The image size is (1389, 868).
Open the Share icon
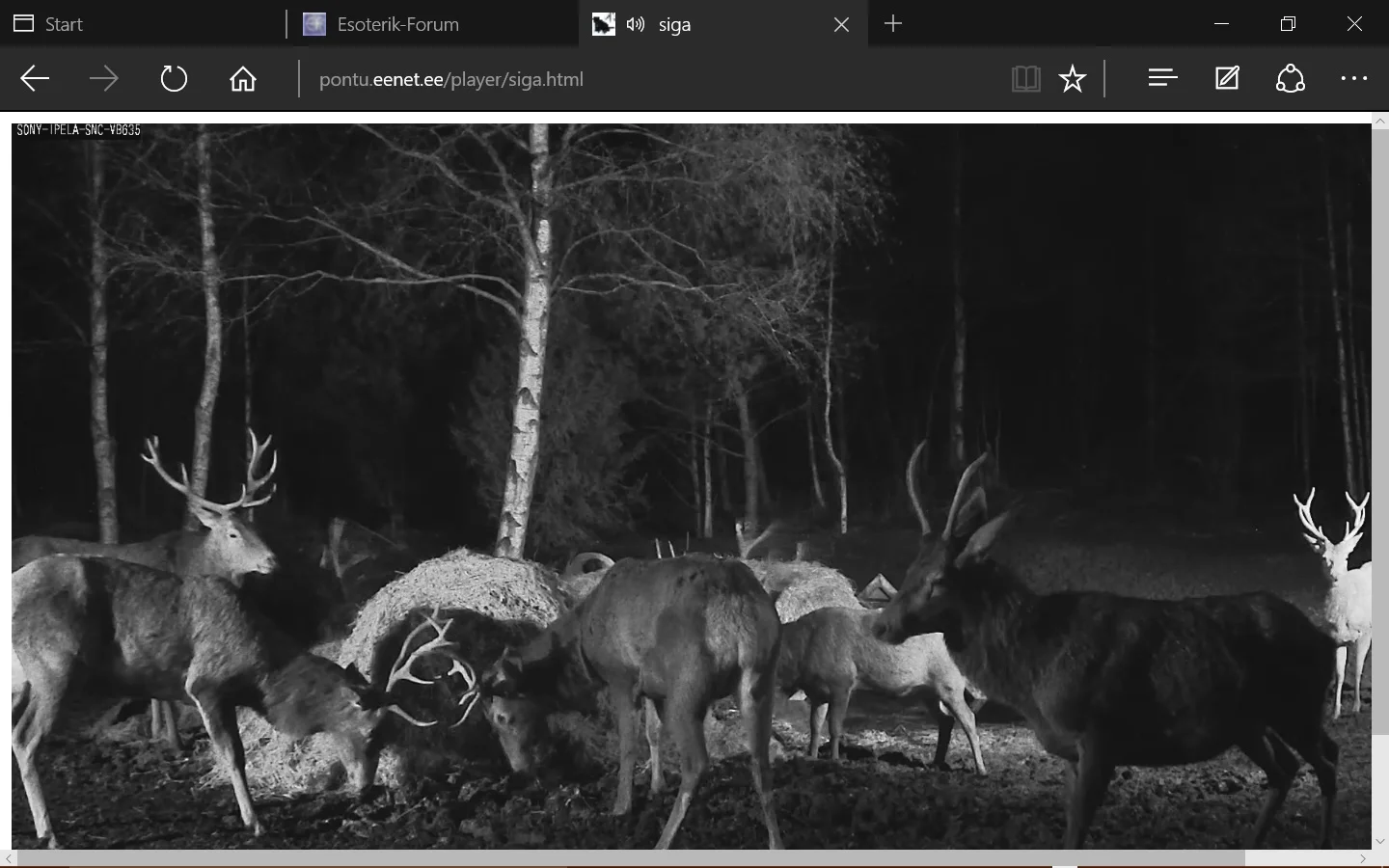[1291, 79]
